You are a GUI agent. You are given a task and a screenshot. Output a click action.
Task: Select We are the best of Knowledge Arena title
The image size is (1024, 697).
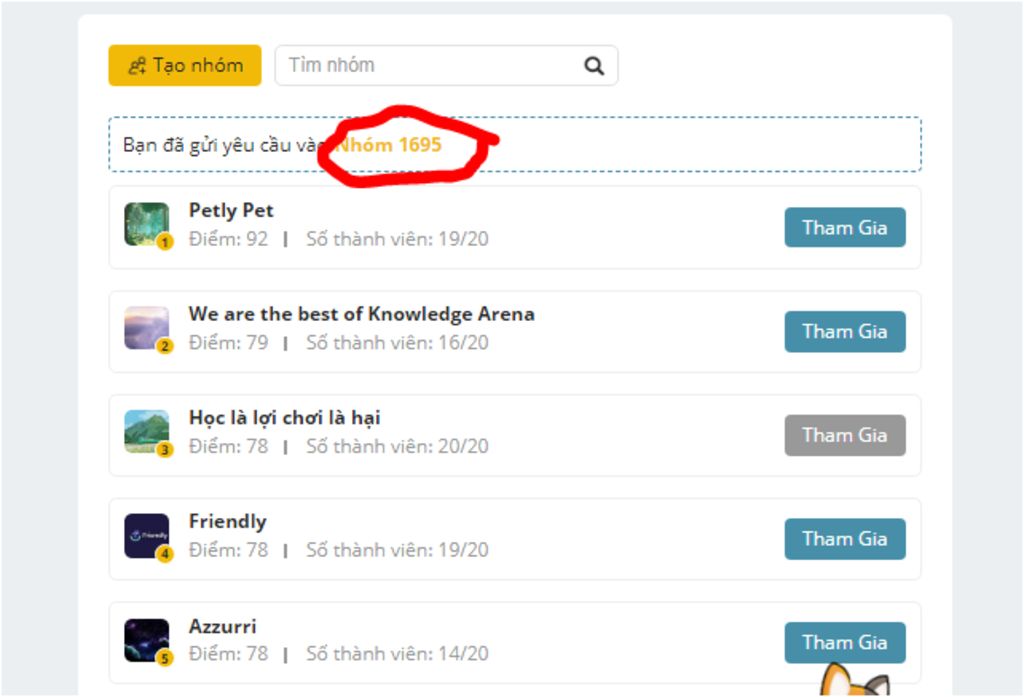point(362,314)
